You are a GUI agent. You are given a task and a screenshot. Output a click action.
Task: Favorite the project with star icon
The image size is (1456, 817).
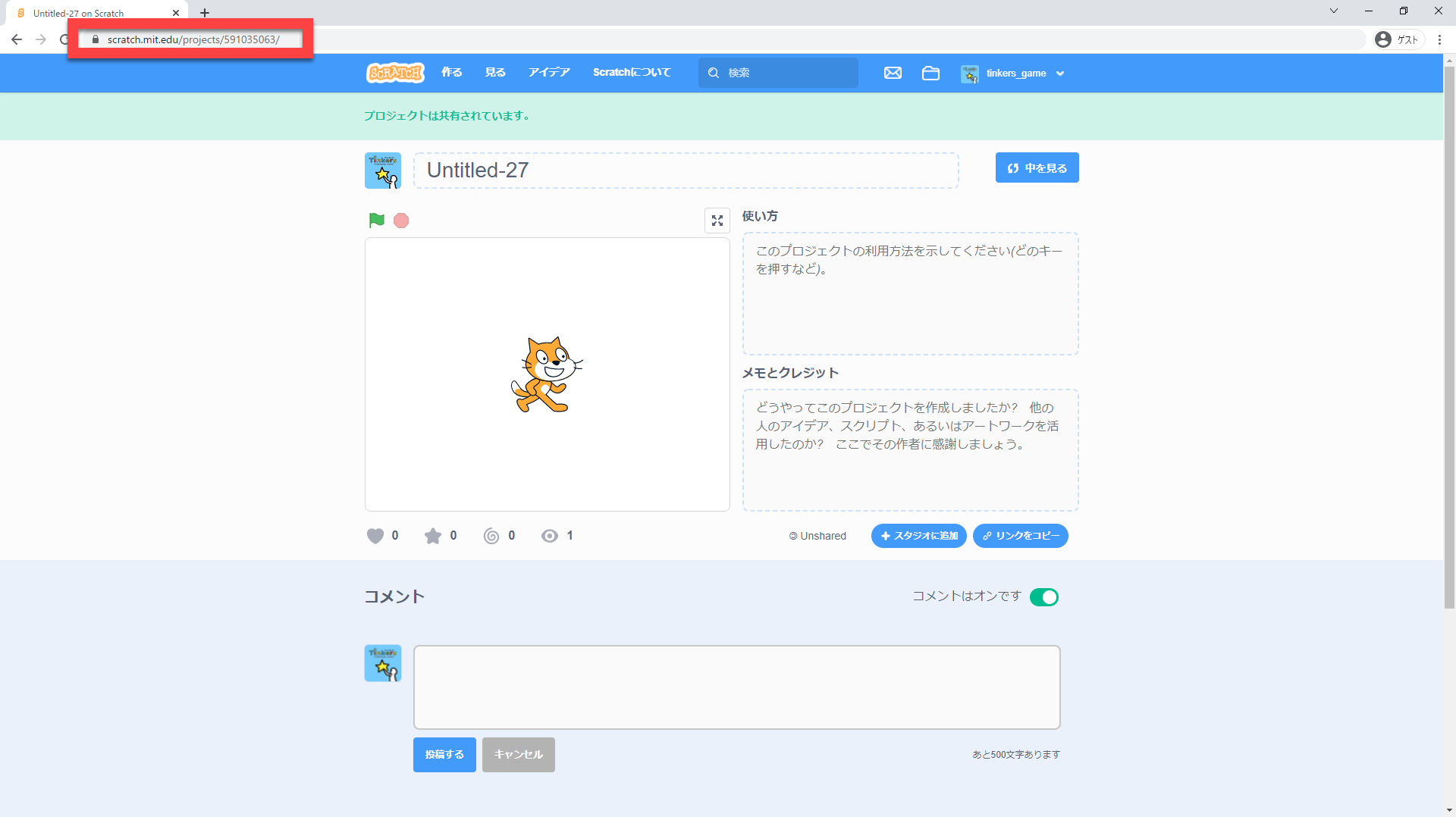(433, 536)
